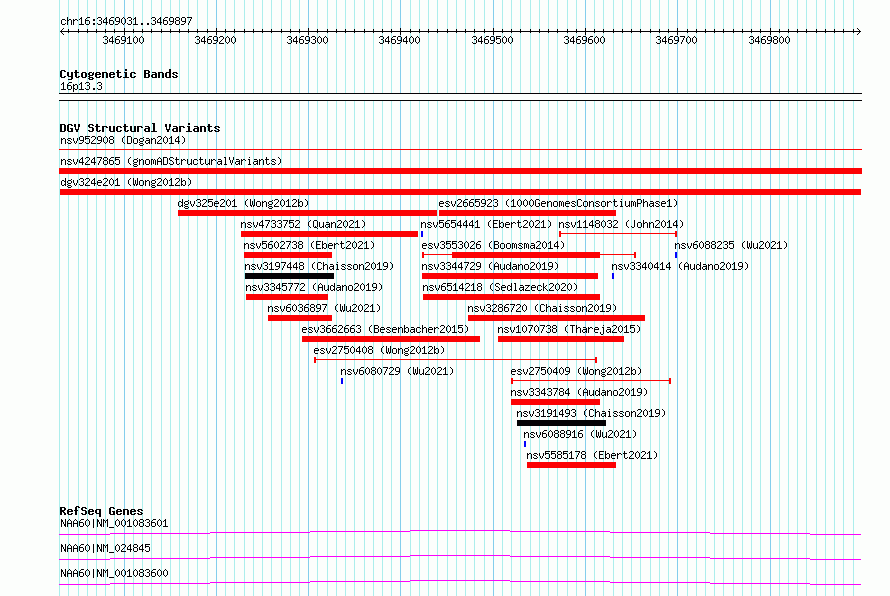This screenshot has width=890, height=596.
Task: Click the Cytogenetic Bands track title
Action: point(119,74)
